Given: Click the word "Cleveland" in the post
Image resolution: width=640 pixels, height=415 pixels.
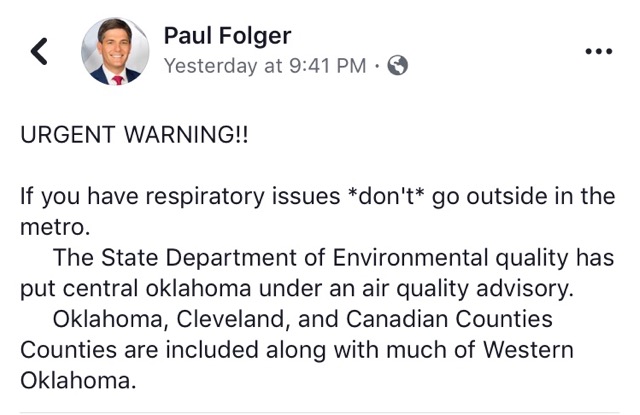Looking at the screenshot, I should (x=231, y=320).
